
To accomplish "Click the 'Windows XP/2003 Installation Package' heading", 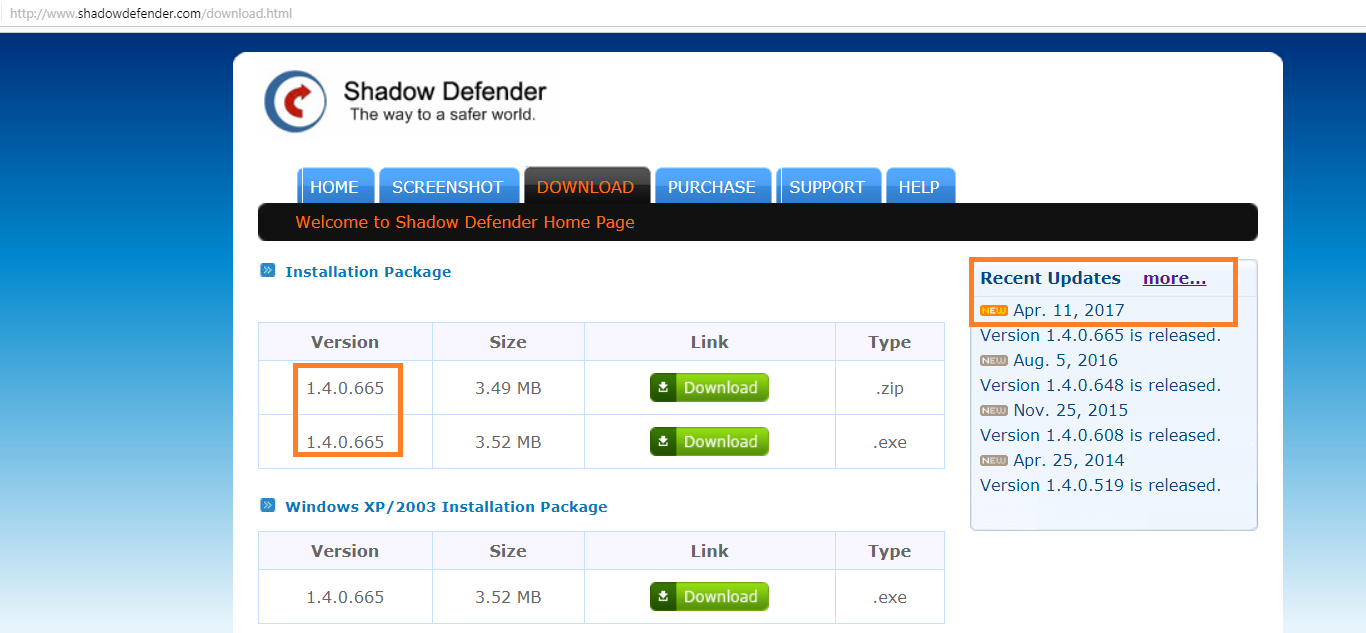I will (x=446, y=507).
